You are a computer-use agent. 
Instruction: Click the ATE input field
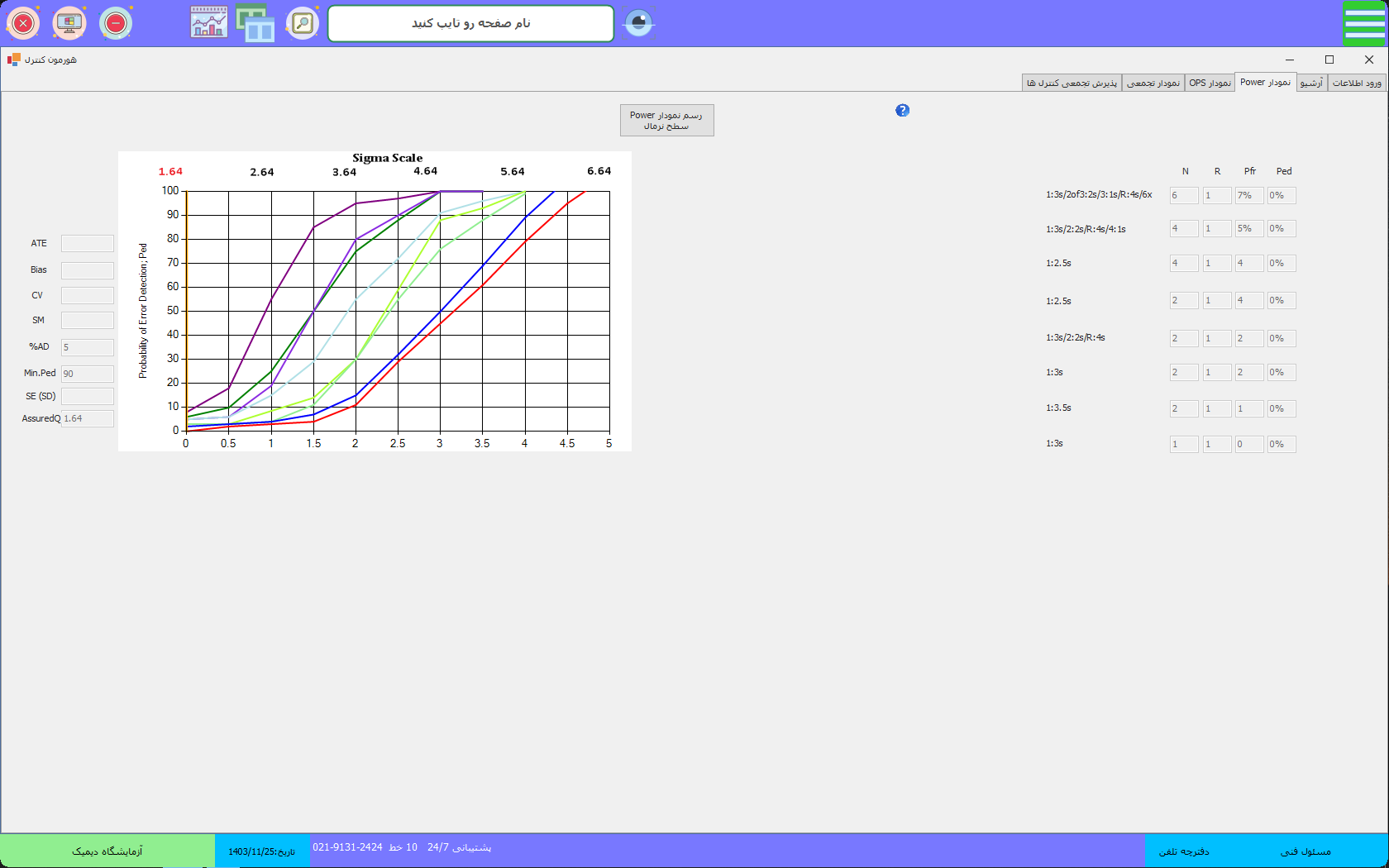click(87, 243)
